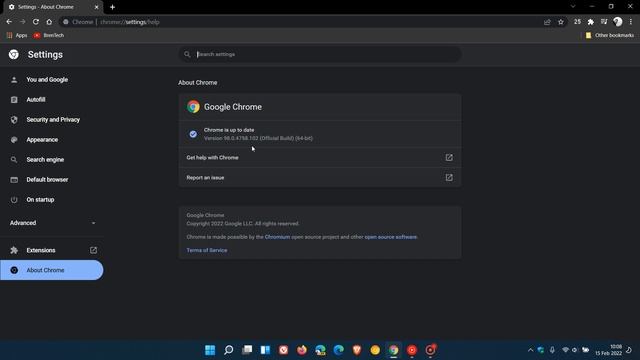This screenshot has width=640, height=360.
Task: Click external-link icon for Get help
Action: tap(449, 158)
